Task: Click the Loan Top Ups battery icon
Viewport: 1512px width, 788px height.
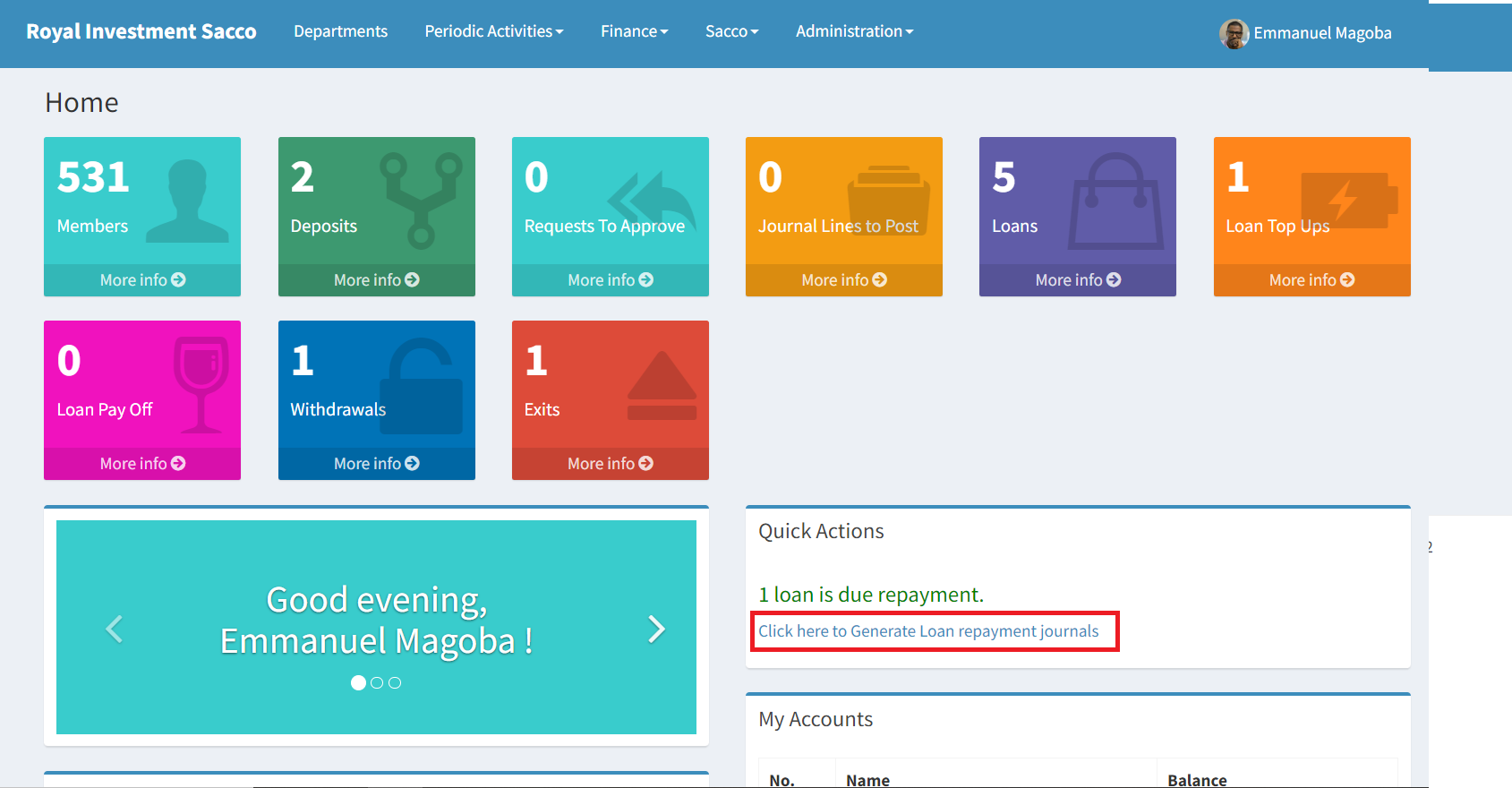Action: pos(1349,201)
